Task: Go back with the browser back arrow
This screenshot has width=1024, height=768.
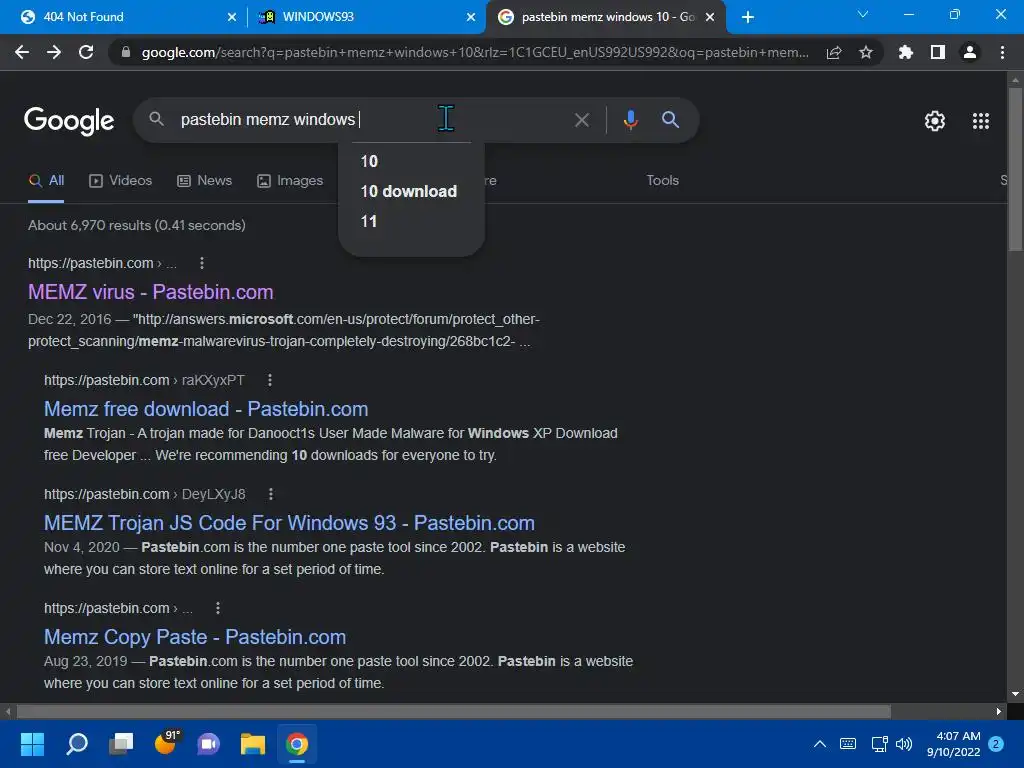Action: point(22,52)
